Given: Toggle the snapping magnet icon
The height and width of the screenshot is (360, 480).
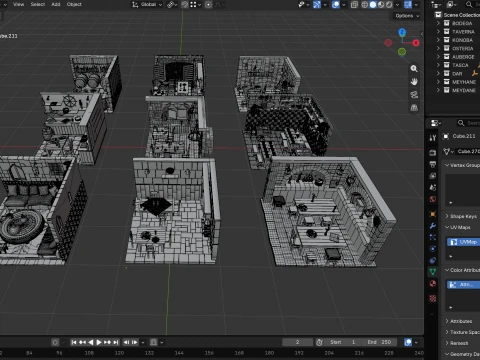Looking at the screenshot, I should point(185,5).
